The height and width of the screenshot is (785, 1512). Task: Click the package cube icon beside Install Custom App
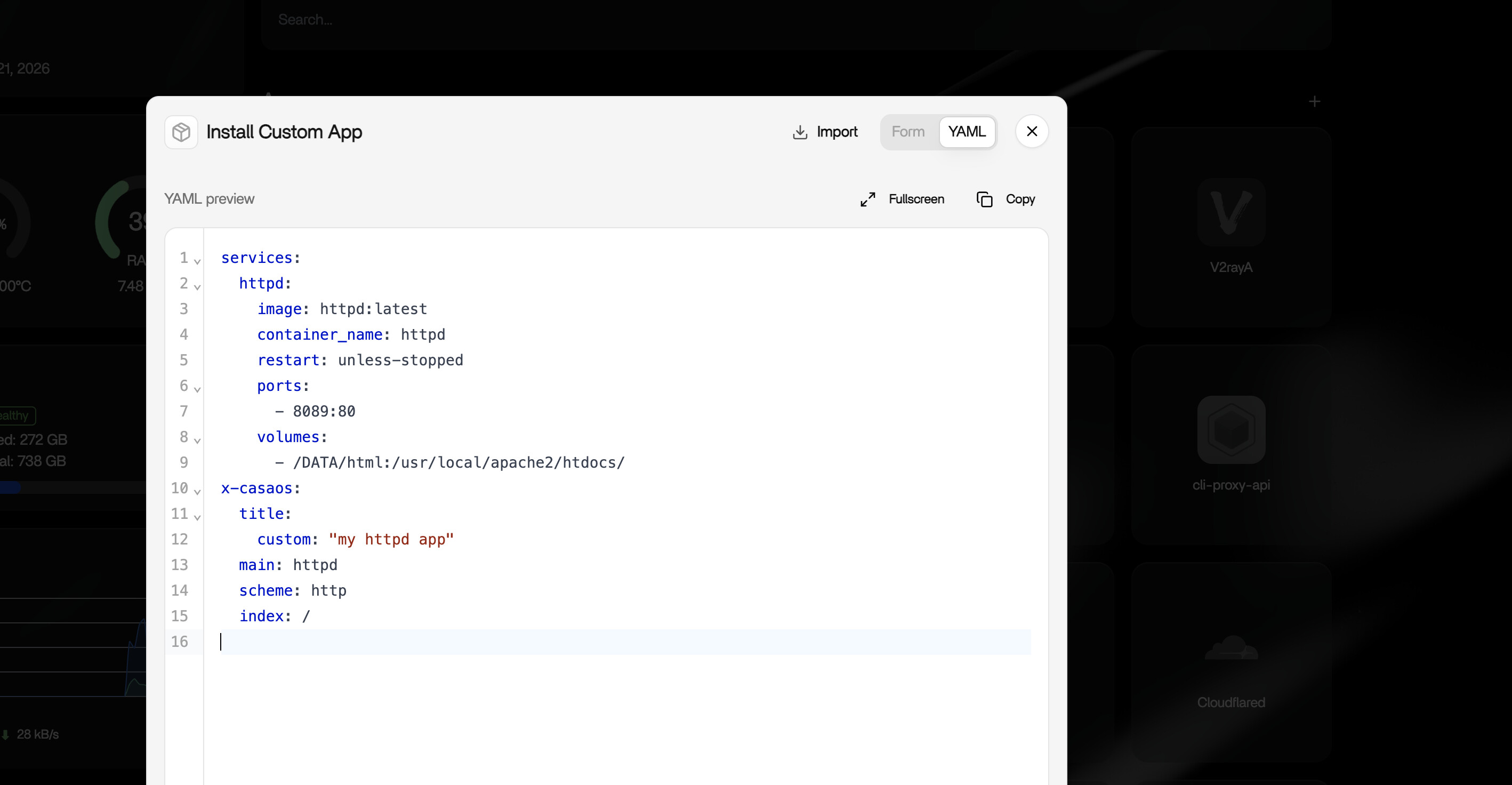tap(181, 132)
